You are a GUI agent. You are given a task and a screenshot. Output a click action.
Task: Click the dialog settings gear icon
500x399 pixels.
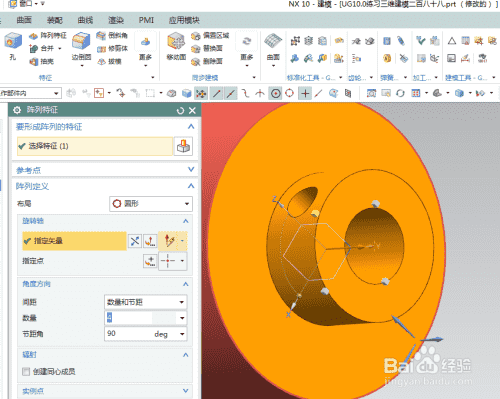[x=17, y=110]
